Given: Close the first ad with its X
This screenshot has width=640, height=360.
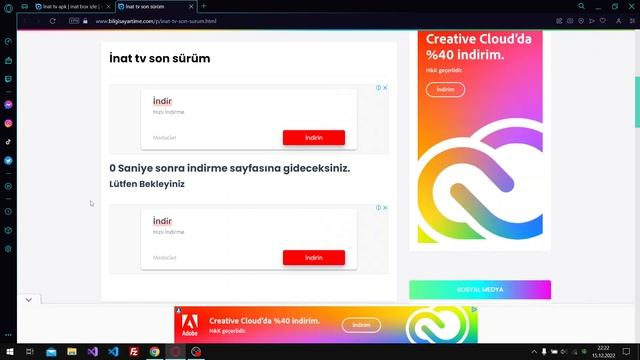Looking at the screenshot, I should coord(385,87).
